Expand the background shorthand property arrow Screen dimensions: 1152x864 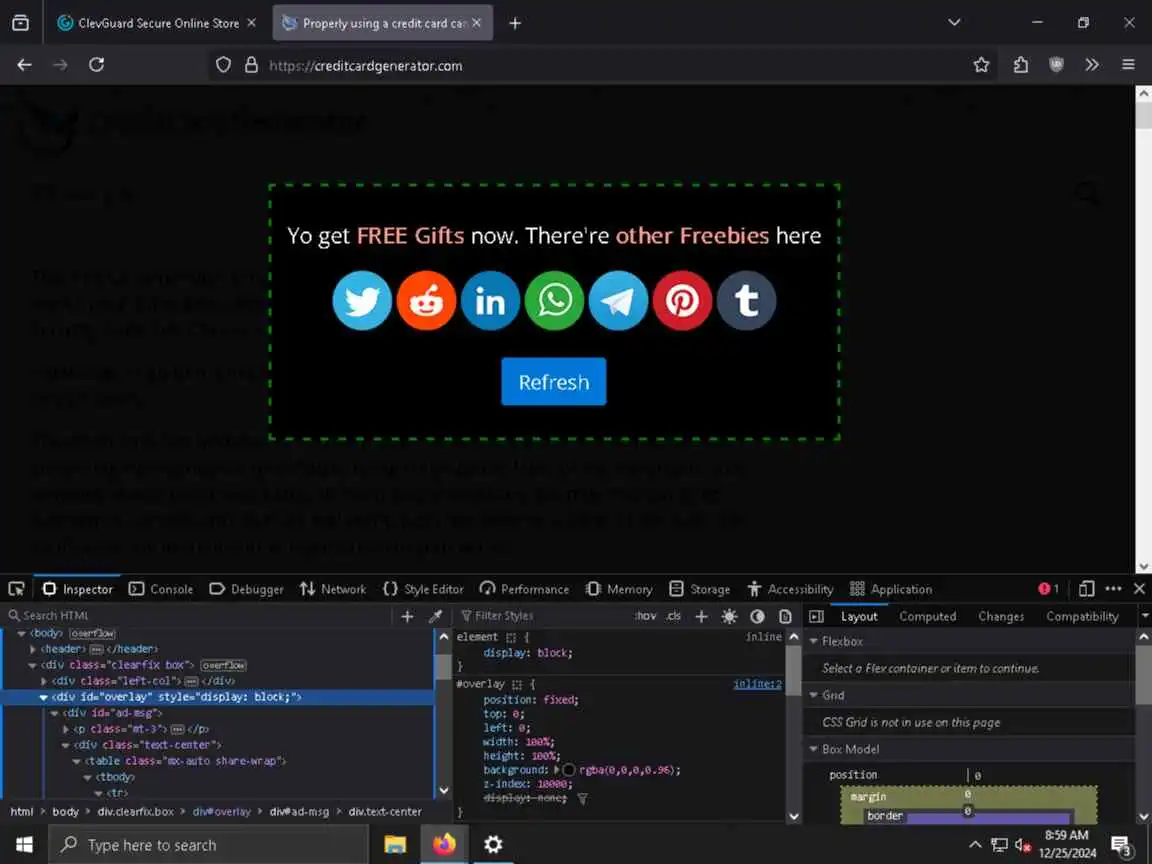tap(556, 770)
